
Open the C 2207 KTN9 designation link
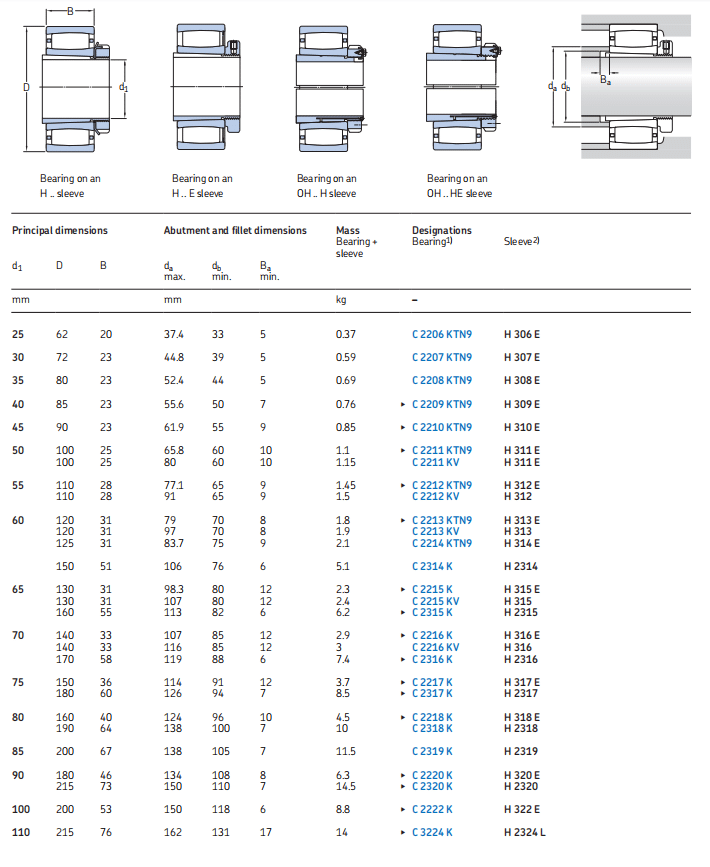click(x=441, y=357)
